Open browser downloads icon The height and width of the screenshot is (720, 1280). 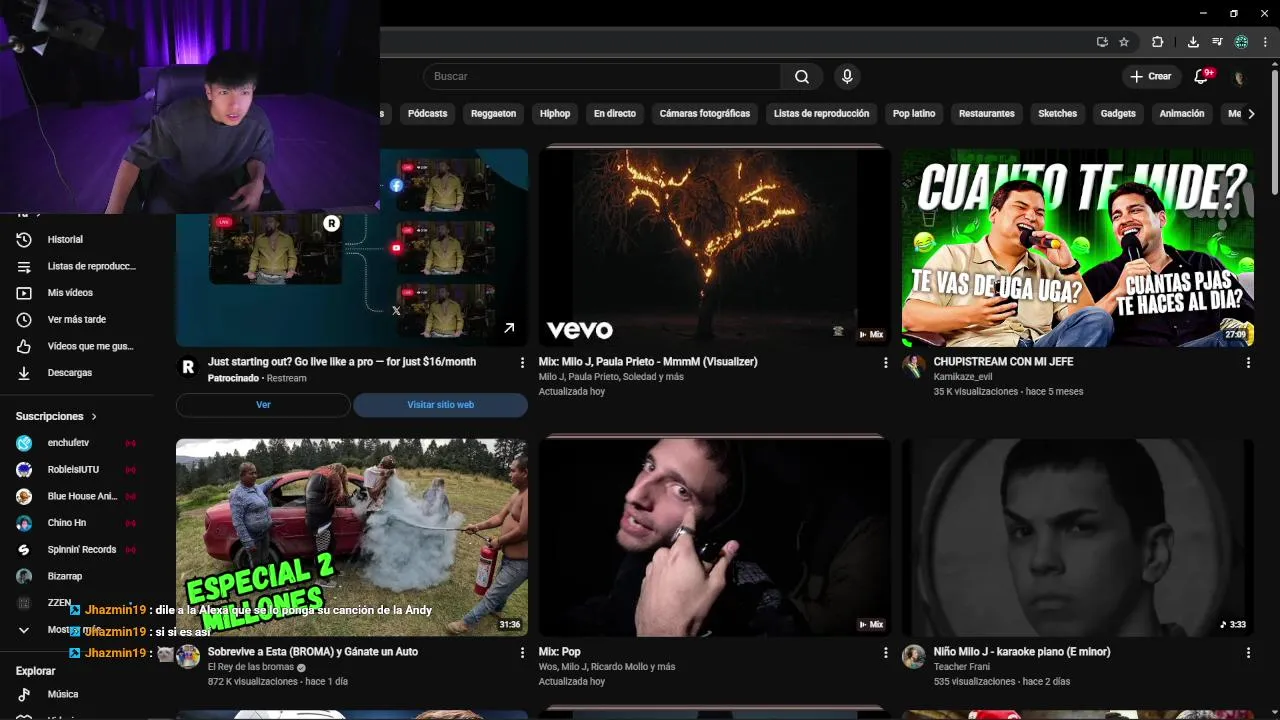coord(1193,42)
